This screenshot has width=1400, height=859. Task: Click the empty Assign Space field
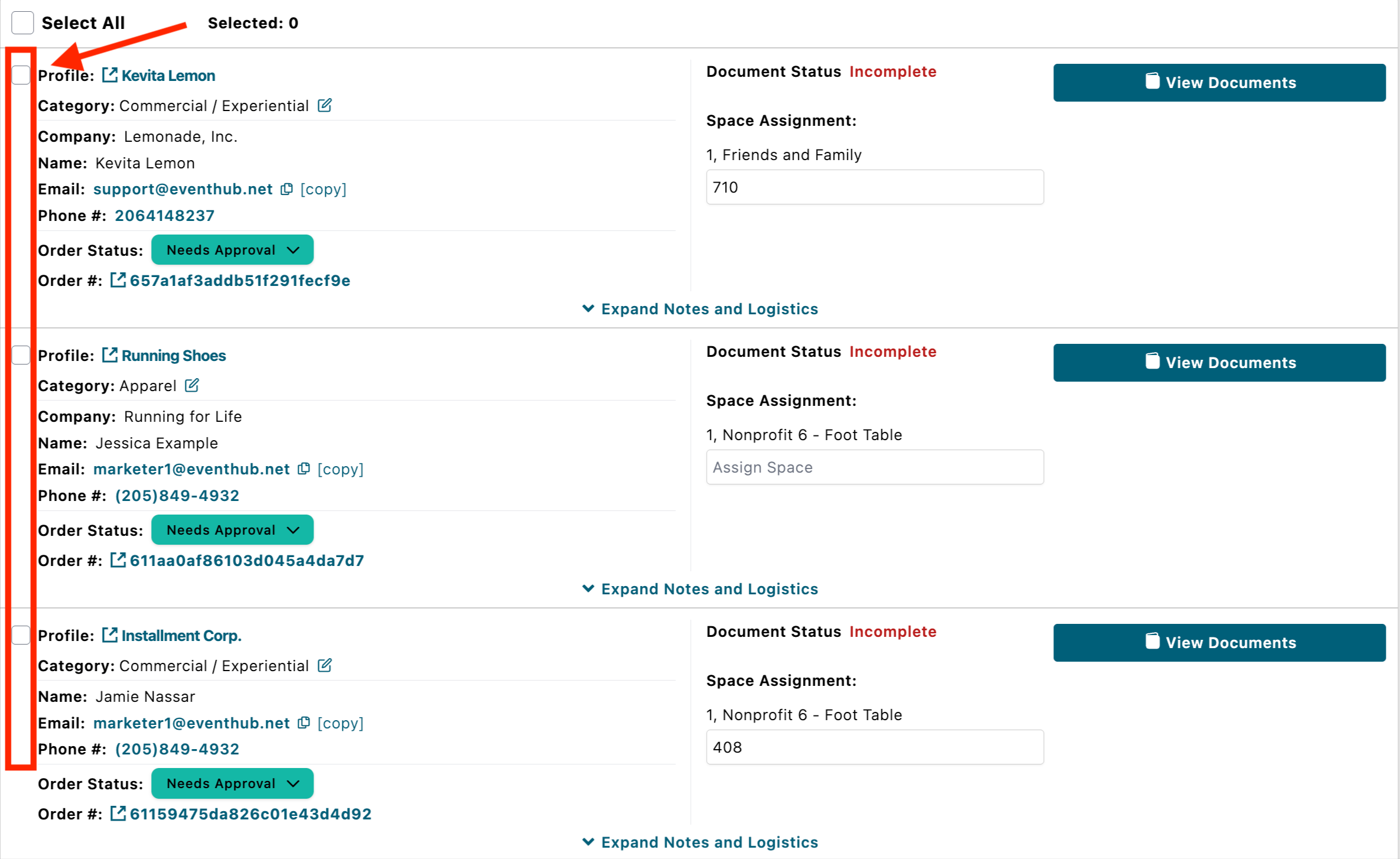click(x=874, y=467)
